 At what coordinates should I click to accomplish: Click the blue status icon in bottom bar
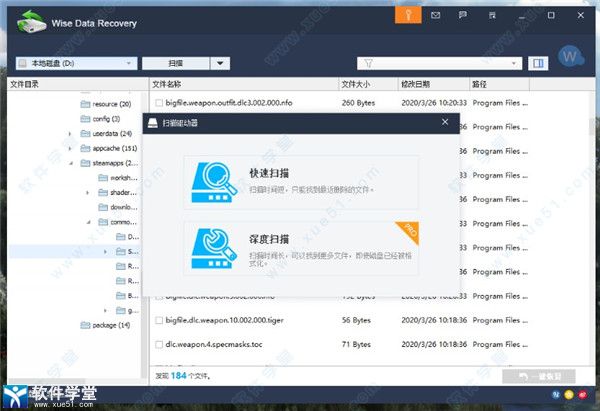556,395
